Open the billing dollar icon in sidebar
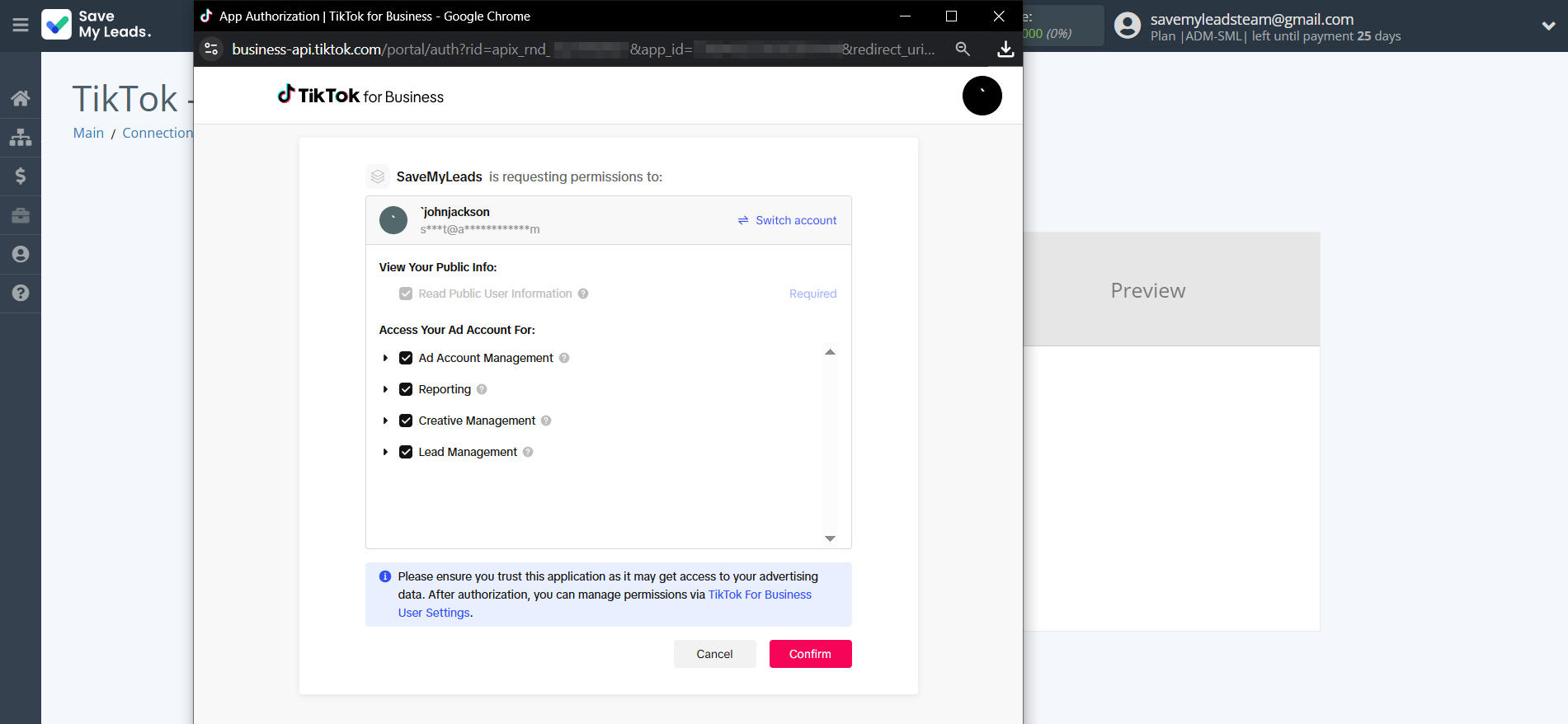The width and height of the screenshot is (1568, 724). click(x=21, y=176)
